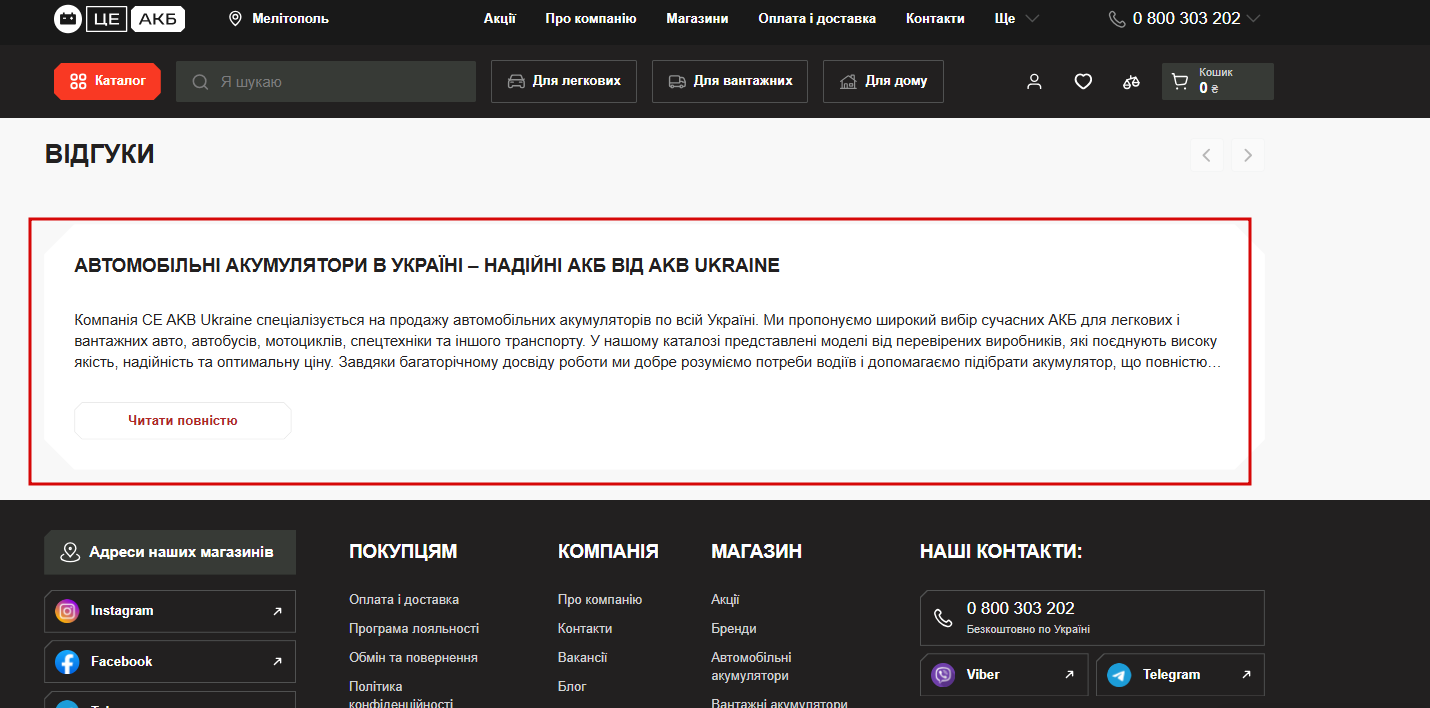
Task: Open the shopping cart Кошик
Action: click(x=1218, y=81)
